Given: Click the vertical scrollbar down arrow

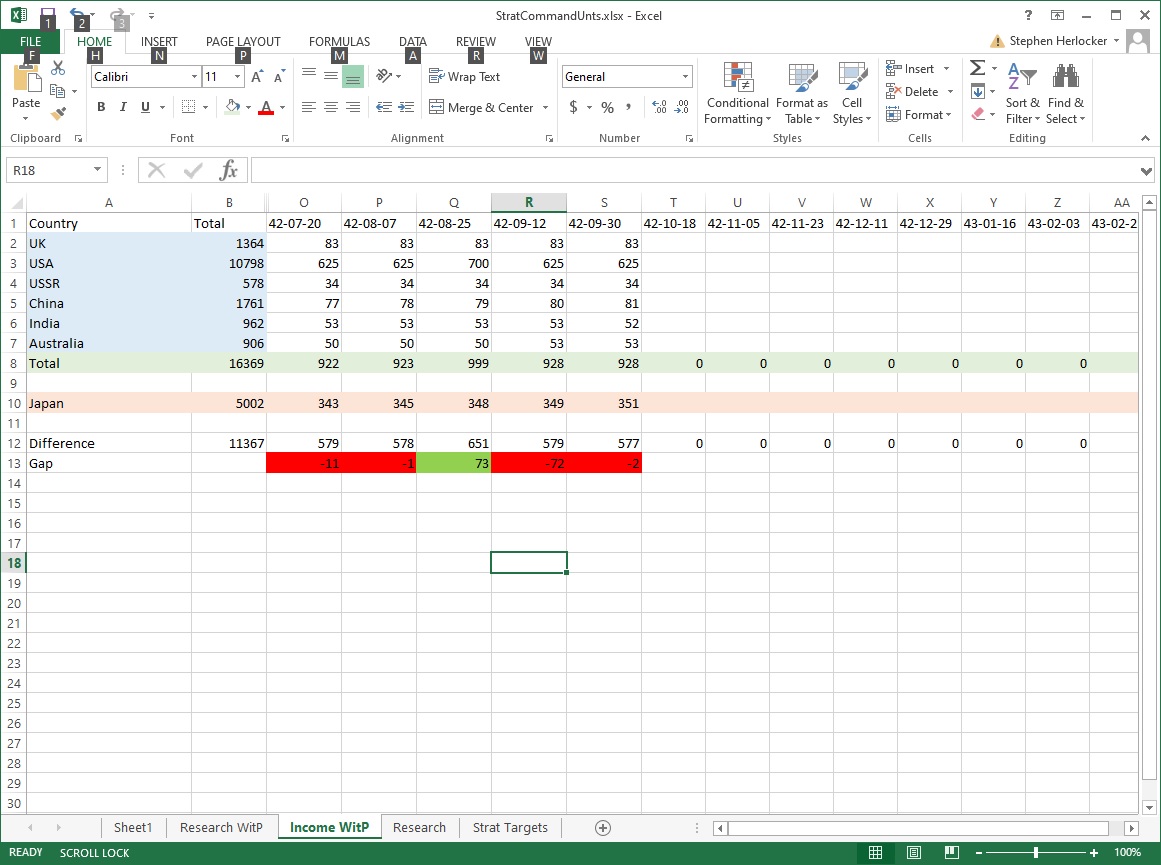Looking at the screenshot, I should click(x=1148, y=807).
